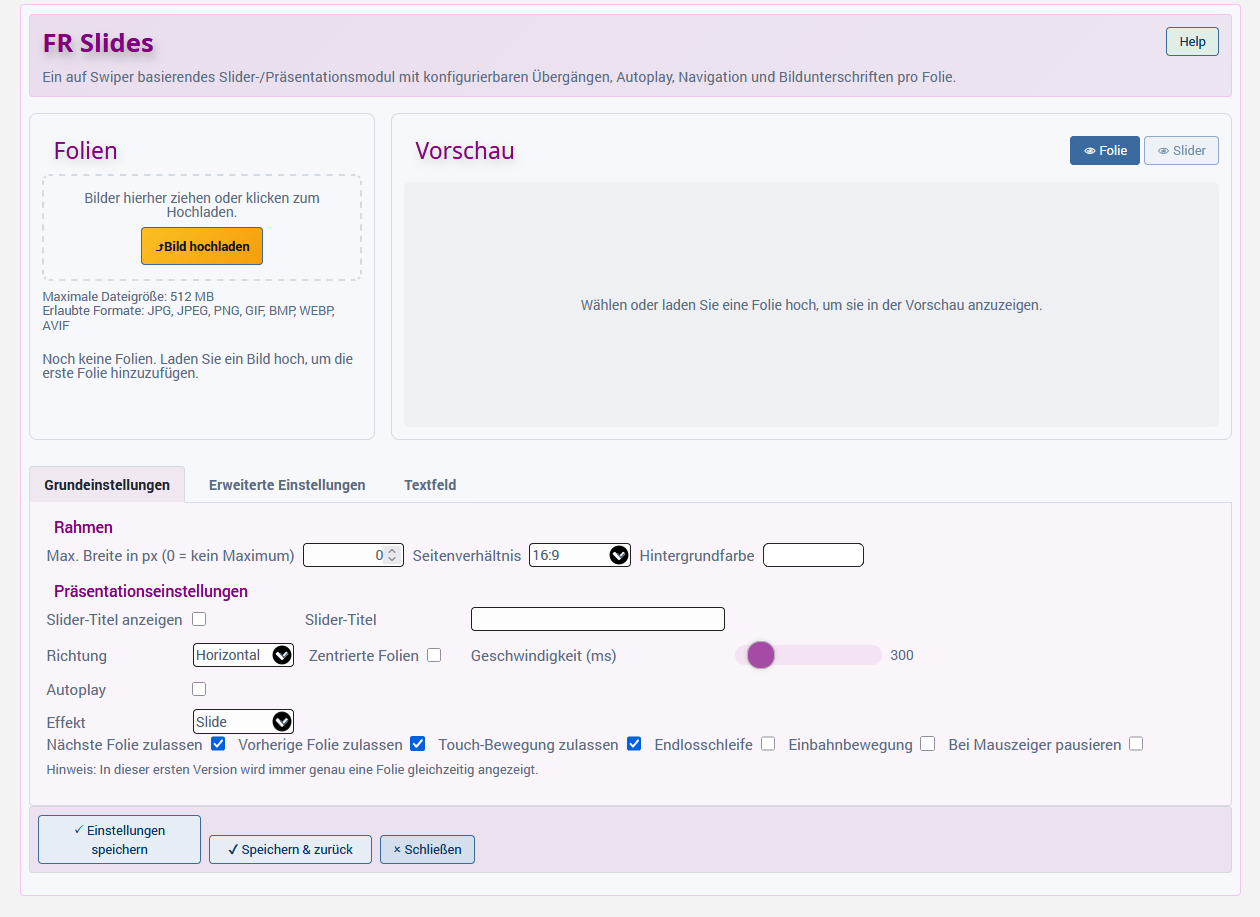Open the Erweiterte Einstellungen tab
Viewport: 1260px width, 917px height.
tap(287, 485)
